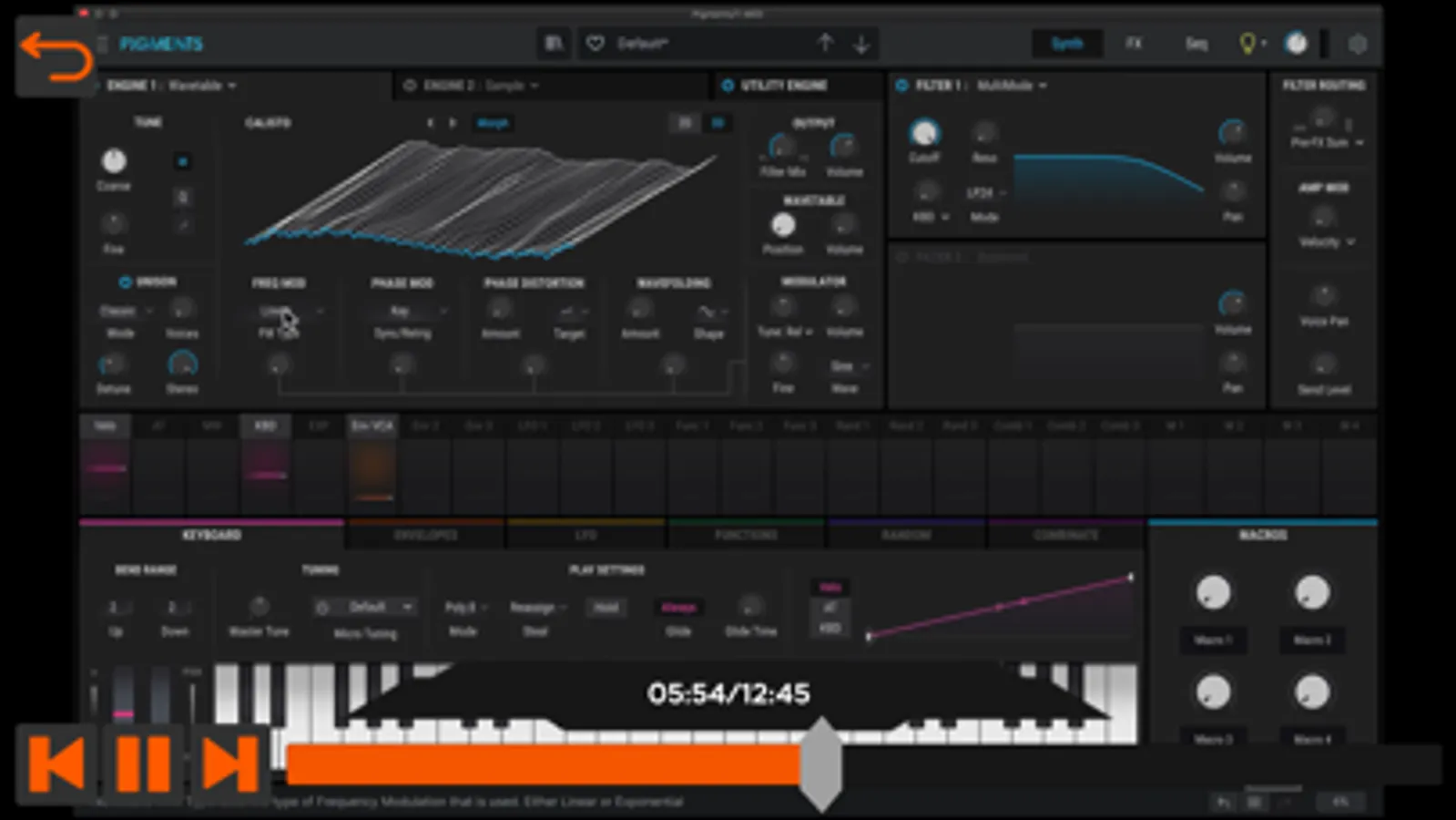Pause the video playback

coord(143,764)
